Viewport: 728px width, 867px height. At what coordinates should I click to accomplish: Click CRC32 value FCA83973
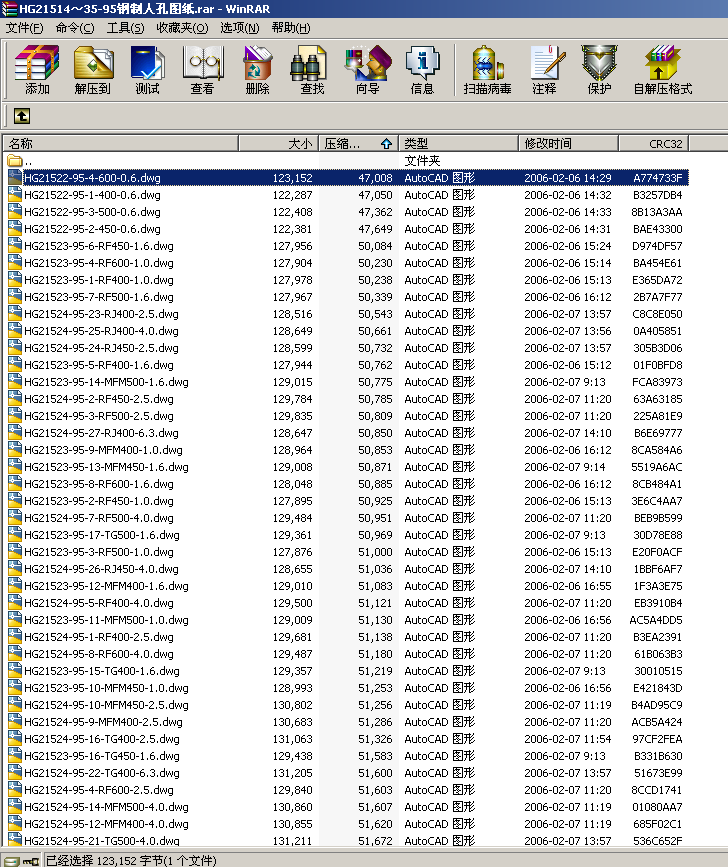657,382
